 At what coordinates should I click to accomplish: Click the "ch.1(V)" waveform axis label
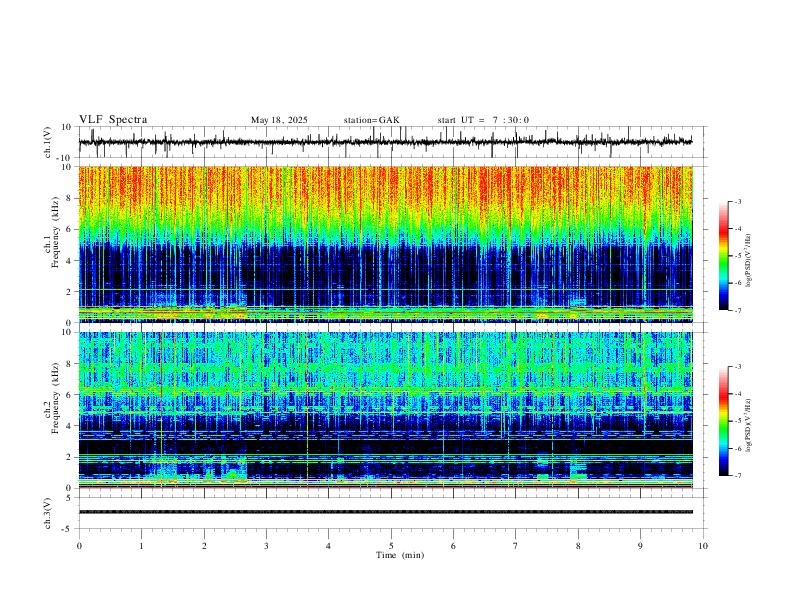(48, 142)
